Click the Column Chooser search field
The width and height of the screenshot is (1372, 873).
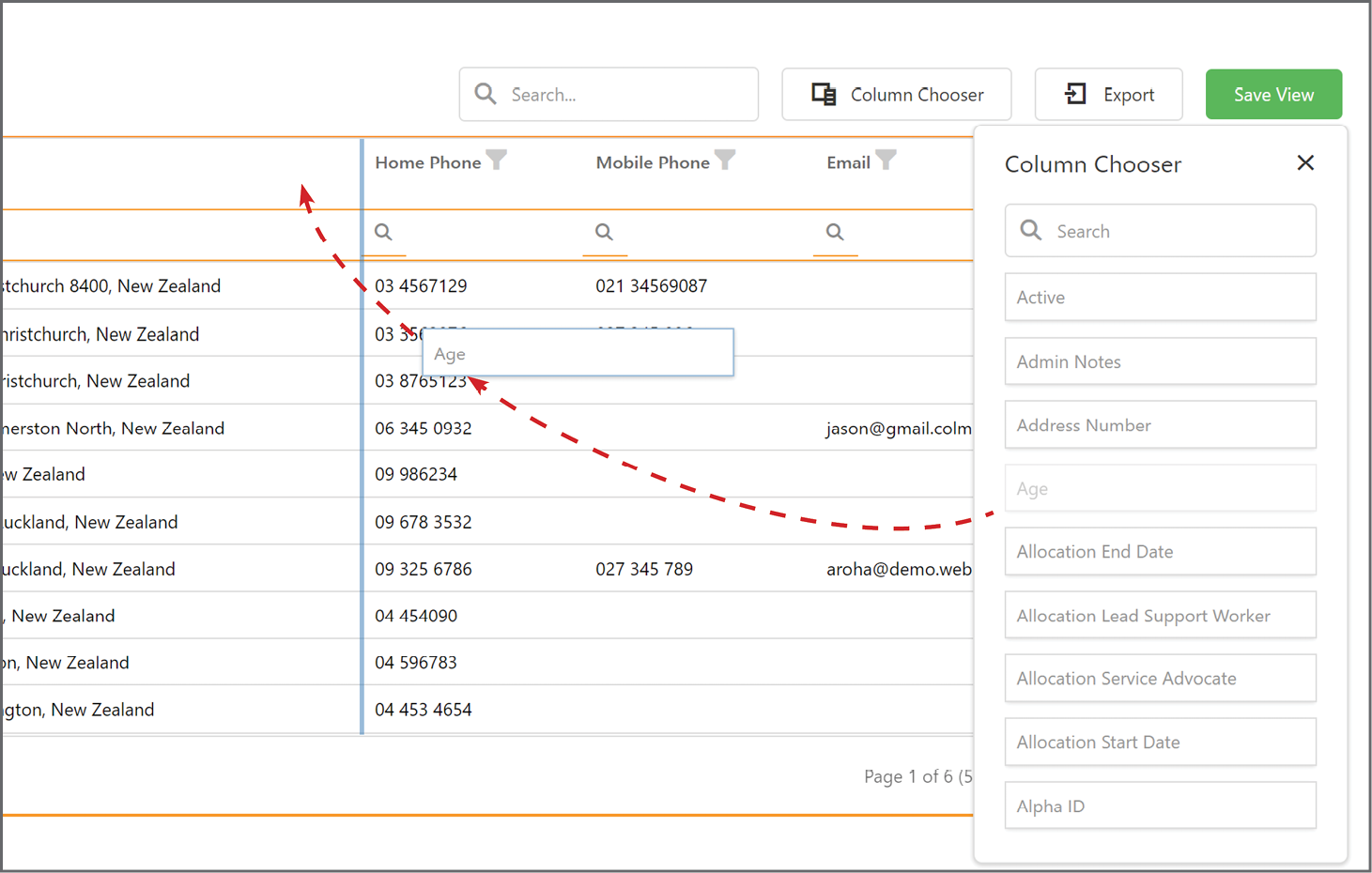coord(1174,230)
